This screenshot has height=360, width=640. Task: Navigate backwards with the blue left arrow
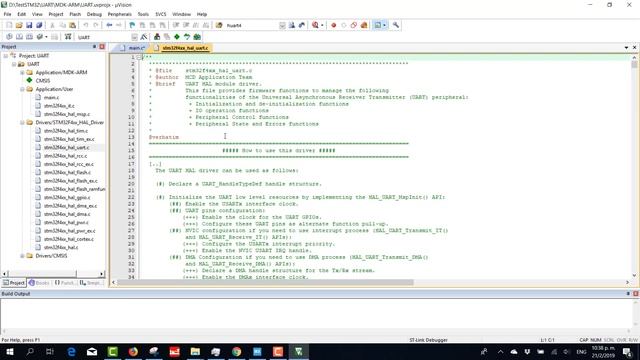pyautogui.click(x=109, y=25)
